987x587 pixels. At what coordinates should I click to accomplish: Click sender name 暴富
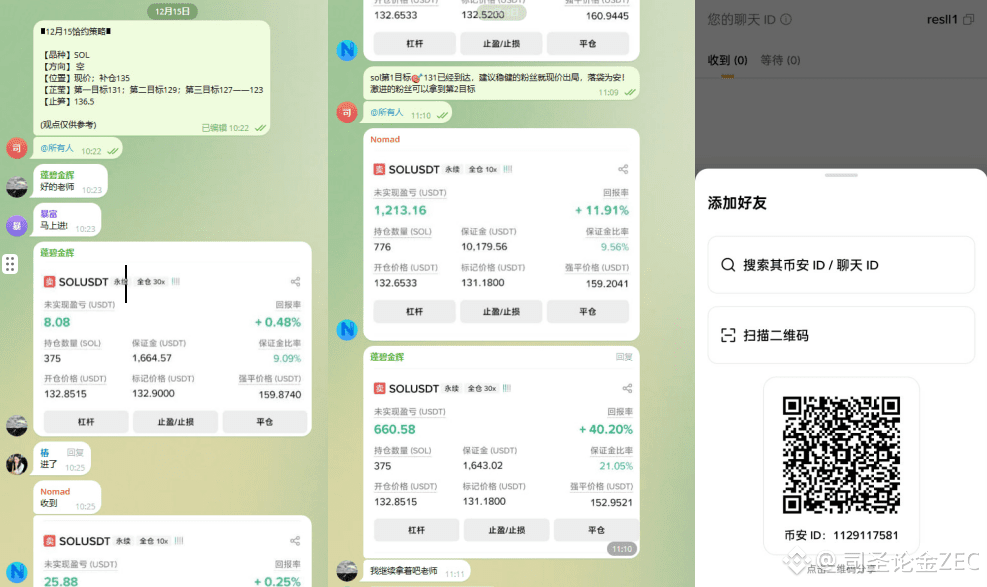pyautogui.click(x=48, y=214)
